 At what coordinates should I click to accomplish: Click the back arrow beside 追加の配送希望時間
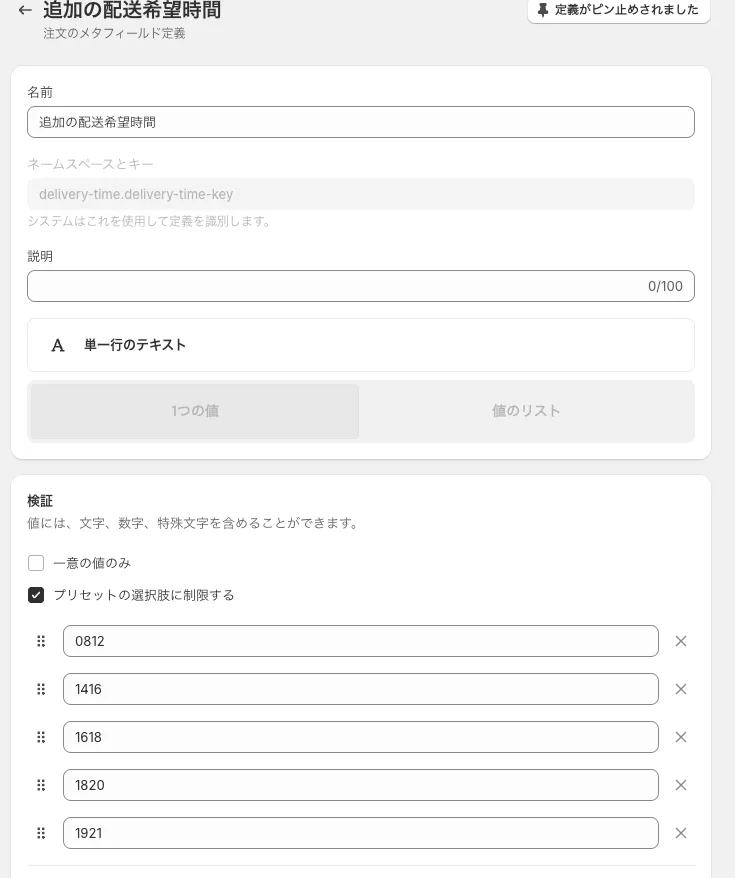click(x=25, y=11)
